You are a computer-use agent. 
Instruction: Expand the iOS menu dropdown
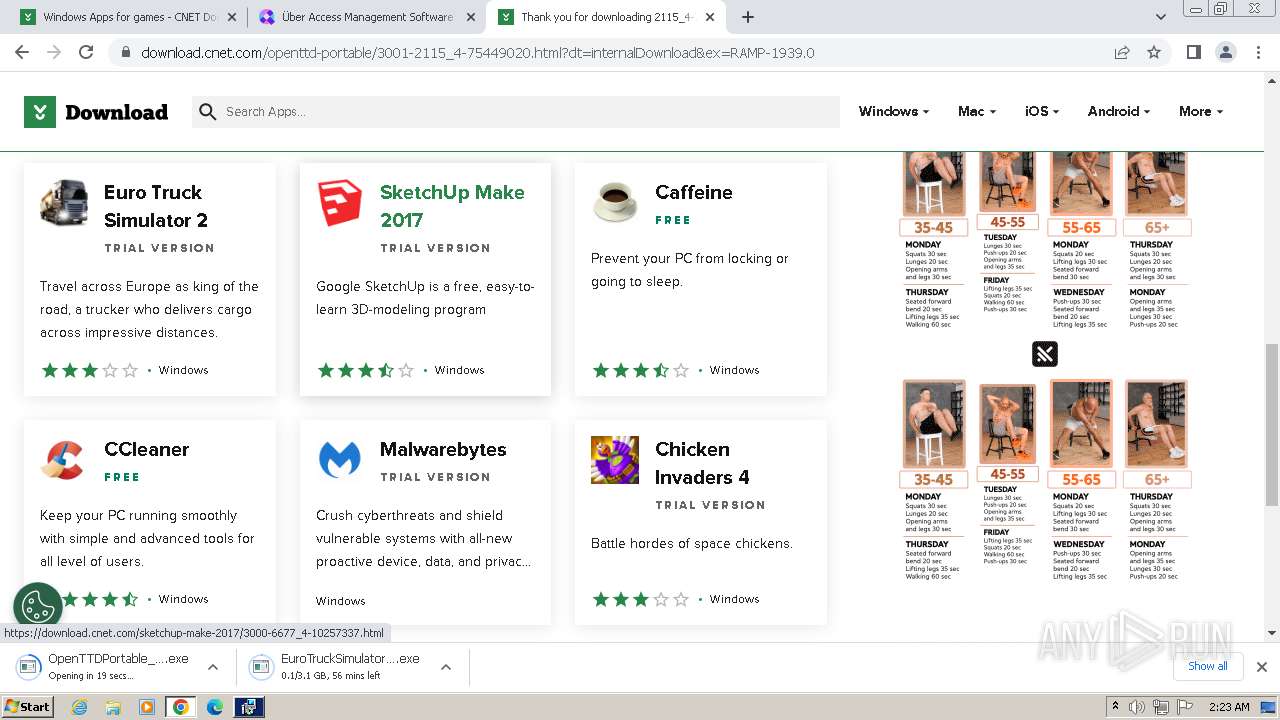(1042, 112)
